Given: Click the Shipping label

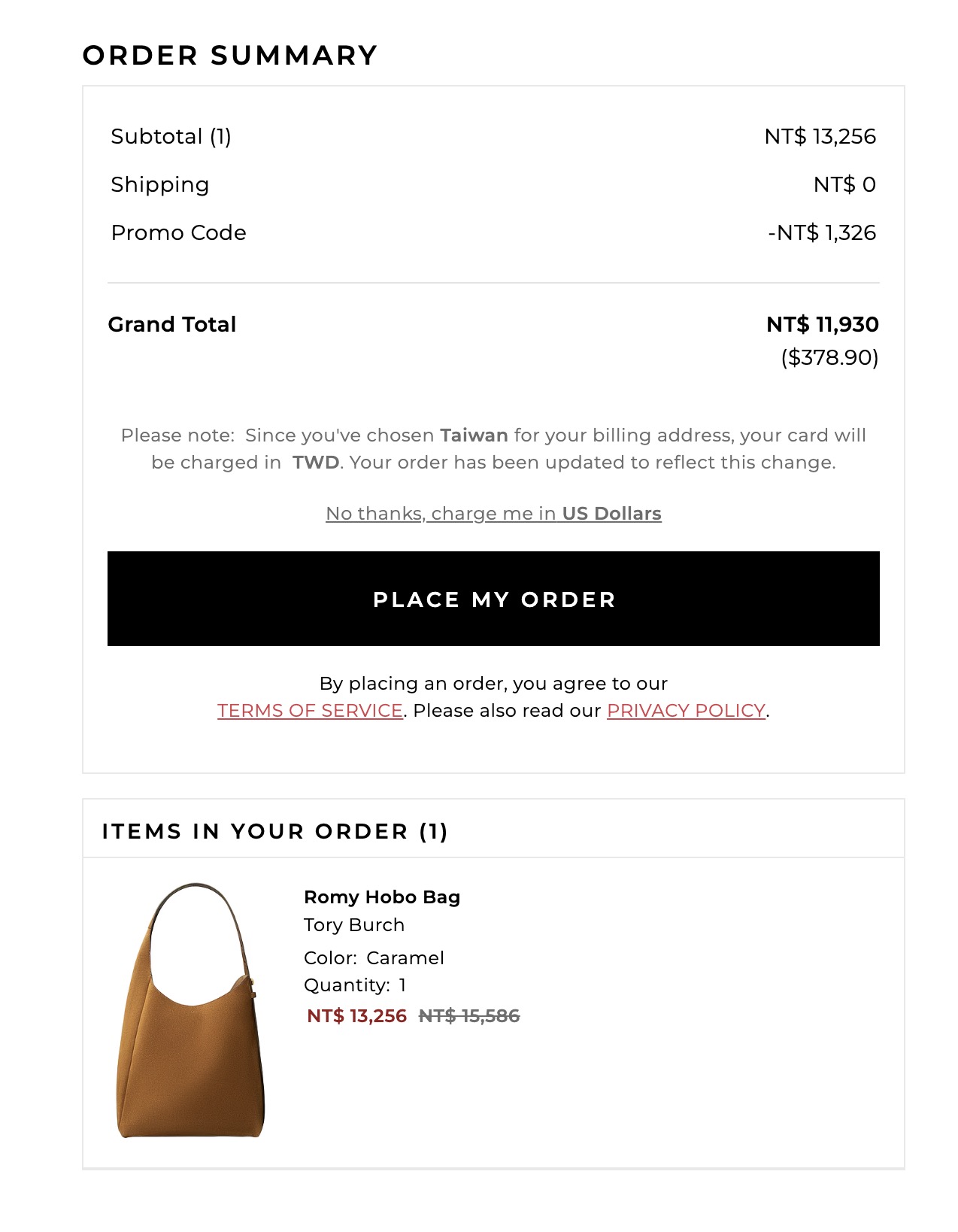Looking at the screenshot, I should (159, 184).
